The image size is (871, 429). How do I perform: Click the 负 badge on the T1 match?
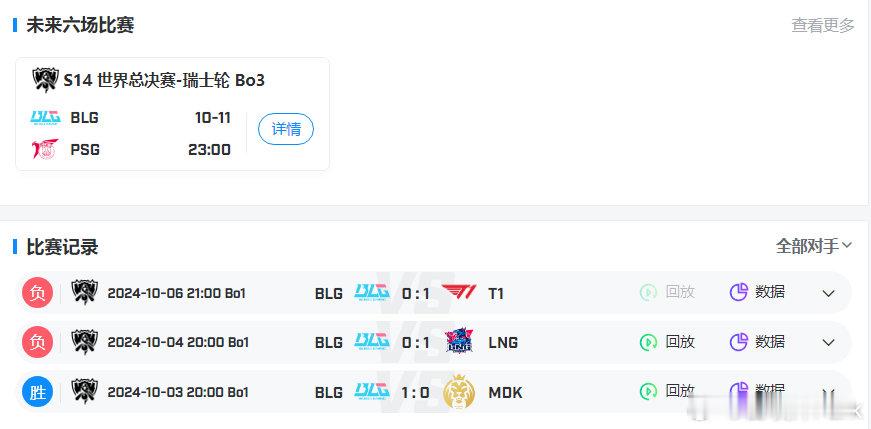click(x=38, y=292)
